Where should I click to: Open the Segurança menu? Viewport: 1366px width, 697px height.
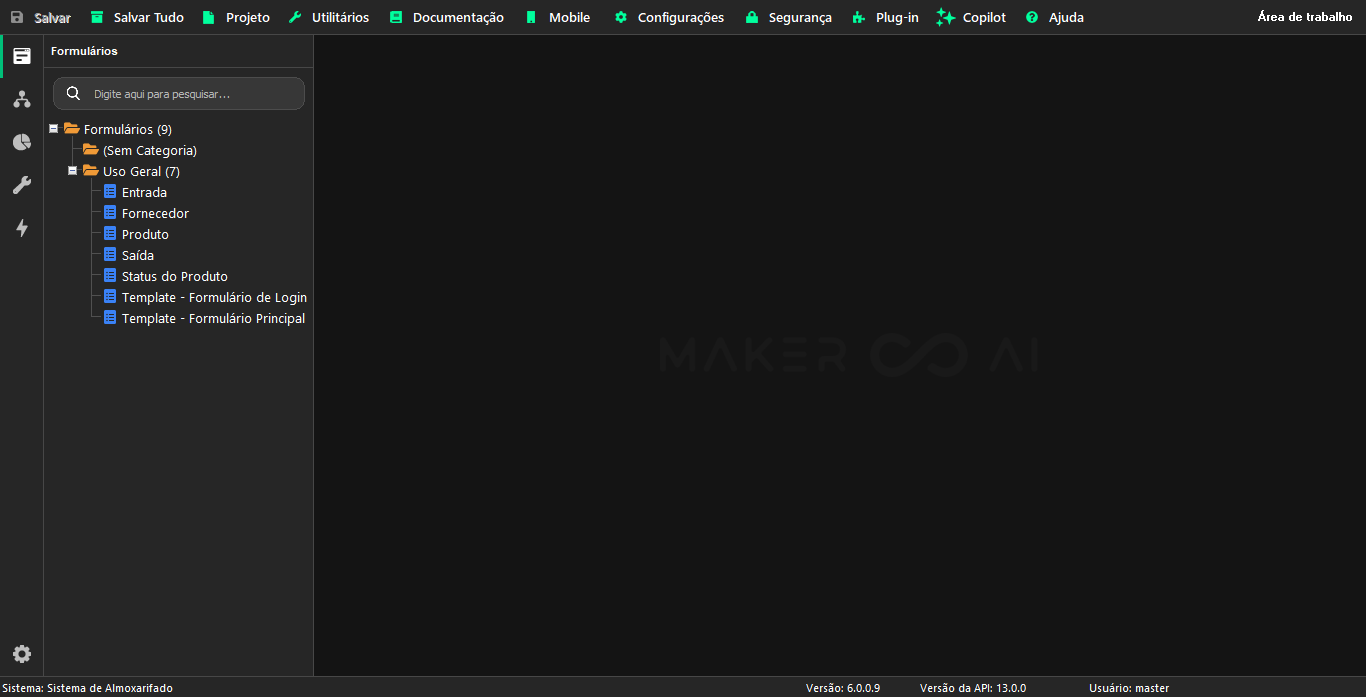click(x=788, y=17)
